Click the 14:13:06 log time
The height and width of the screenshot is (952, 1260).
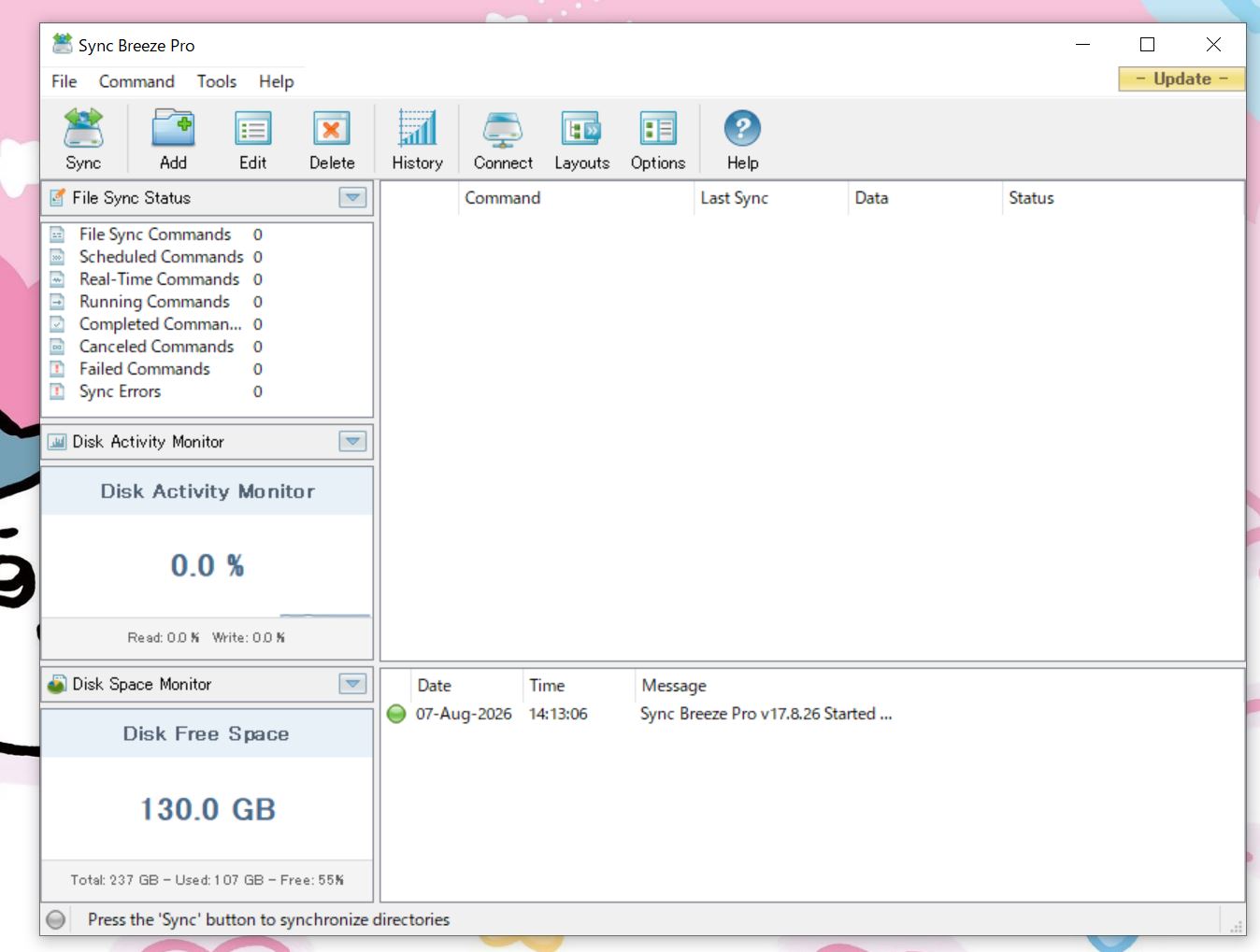coord(558,714)
